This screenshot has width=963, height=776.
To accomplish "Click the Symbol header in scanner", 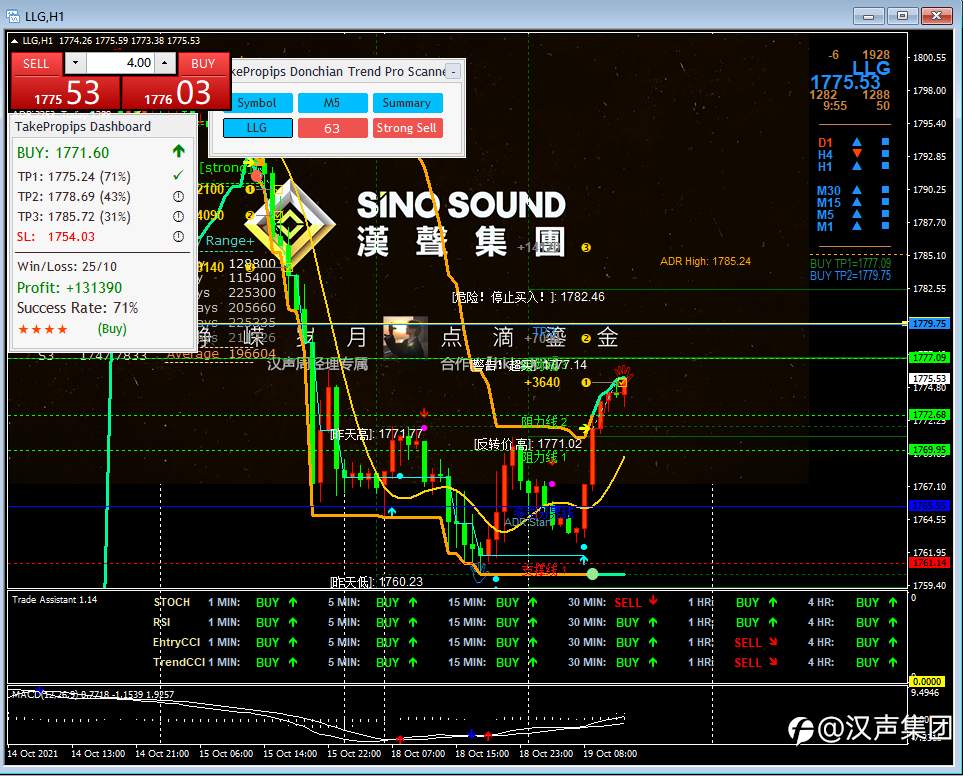I will point(257,103).
